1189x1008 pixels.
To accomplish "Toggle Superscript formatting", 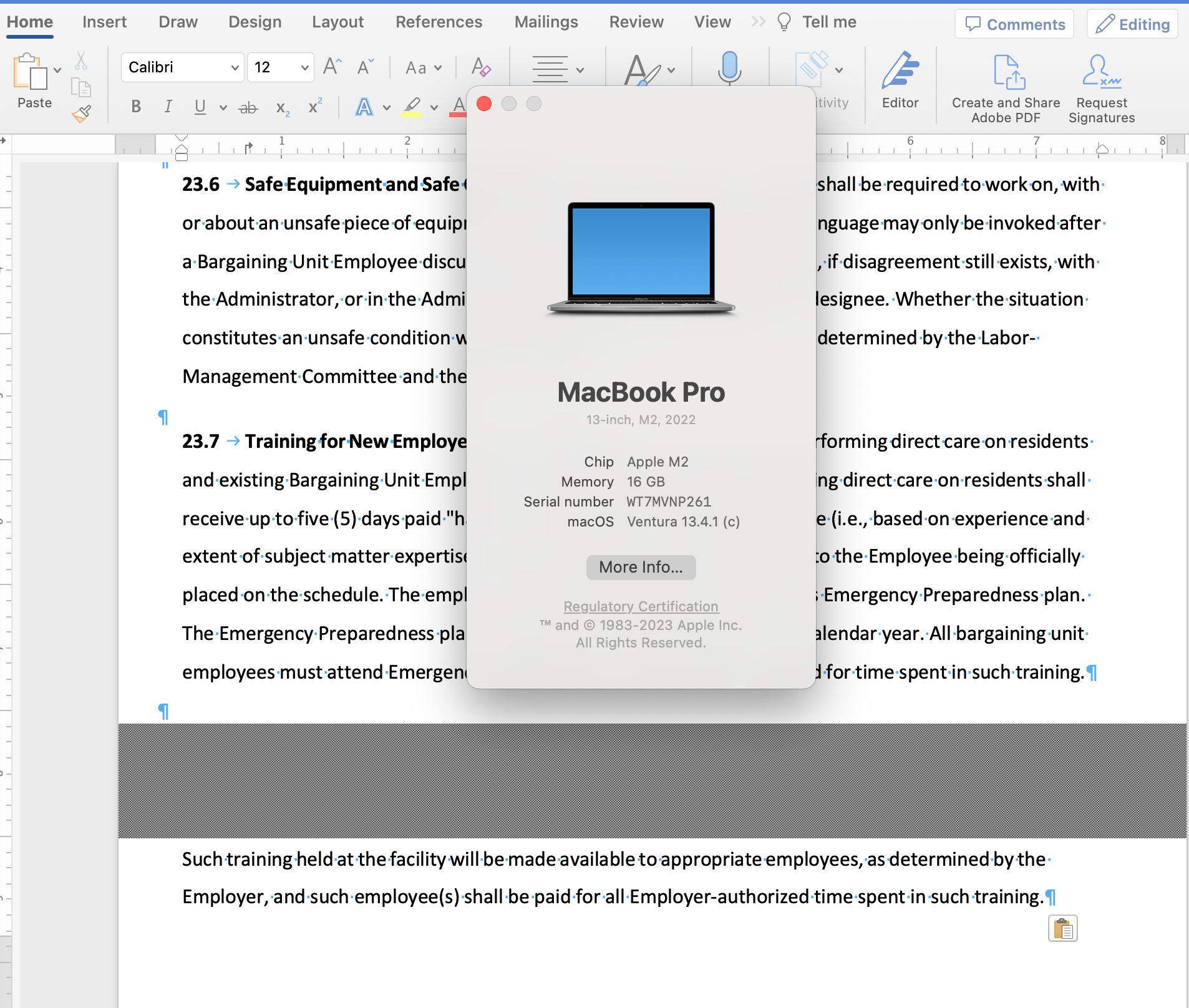I will click(x=315, y=105).
